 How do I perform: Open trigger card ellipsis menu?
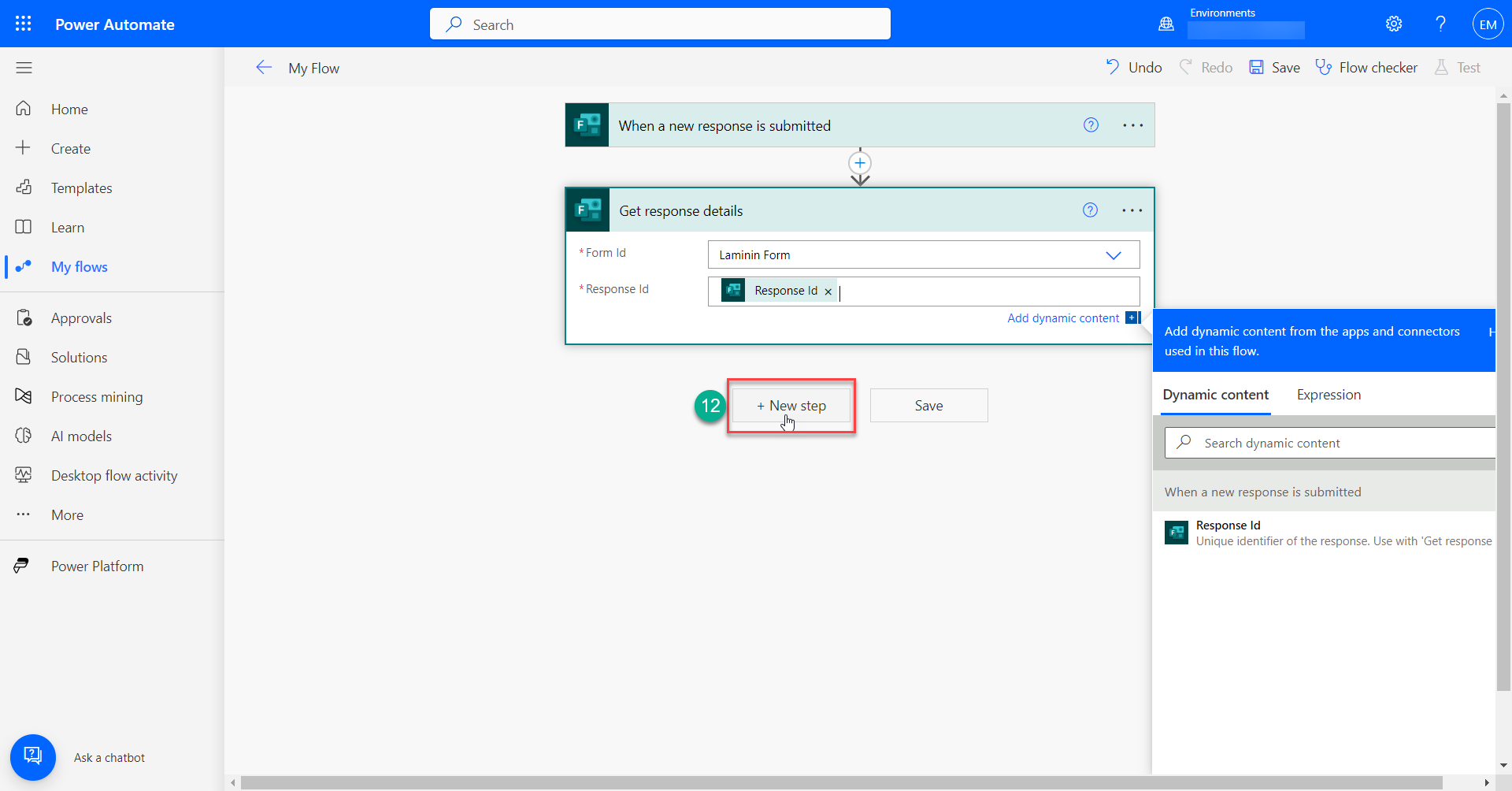click(x=1133, y=125)
